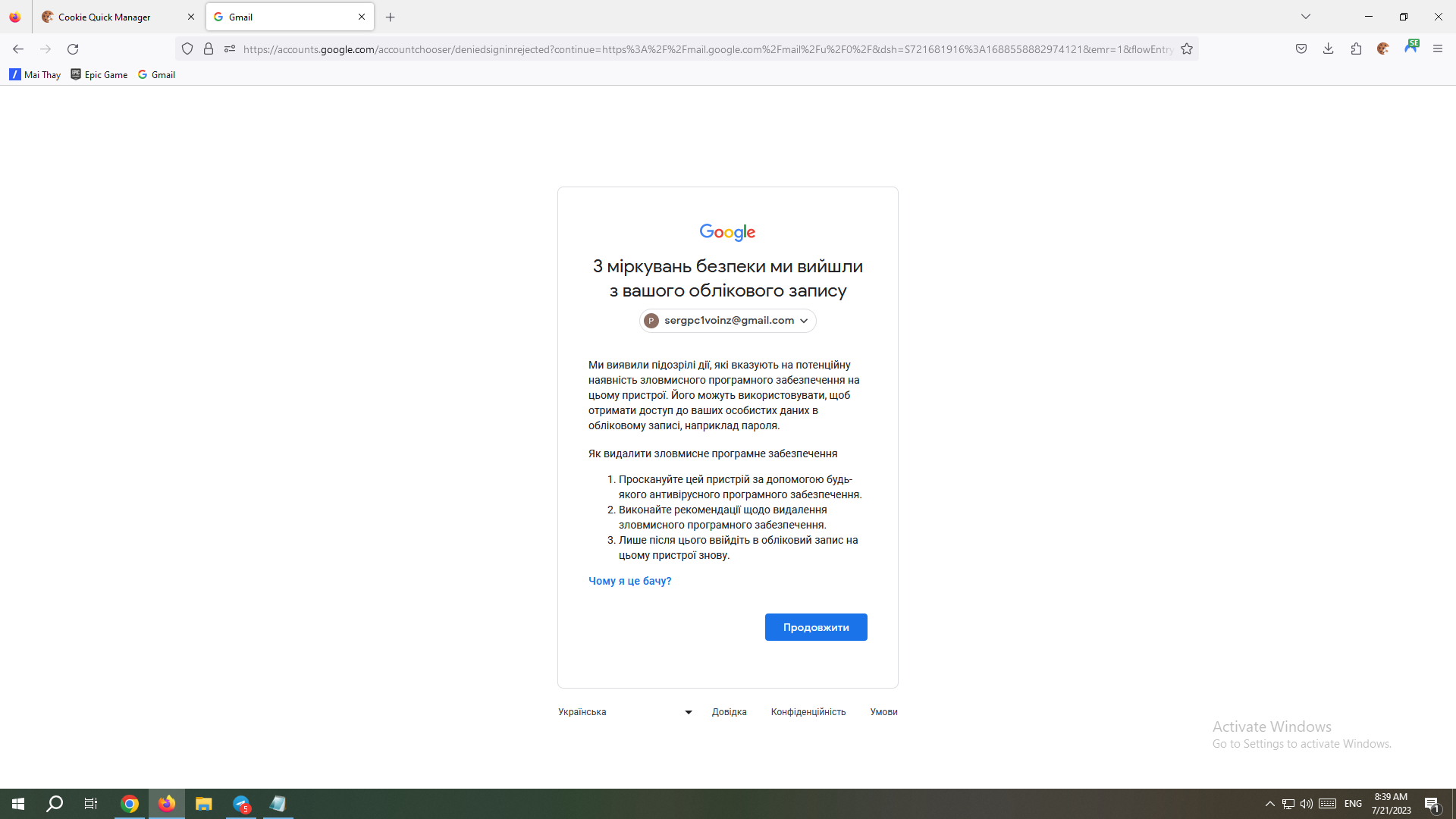Click the tracking protection shield icon
This screenshot has width=1456, height=819.
click(x=187, y=49)
